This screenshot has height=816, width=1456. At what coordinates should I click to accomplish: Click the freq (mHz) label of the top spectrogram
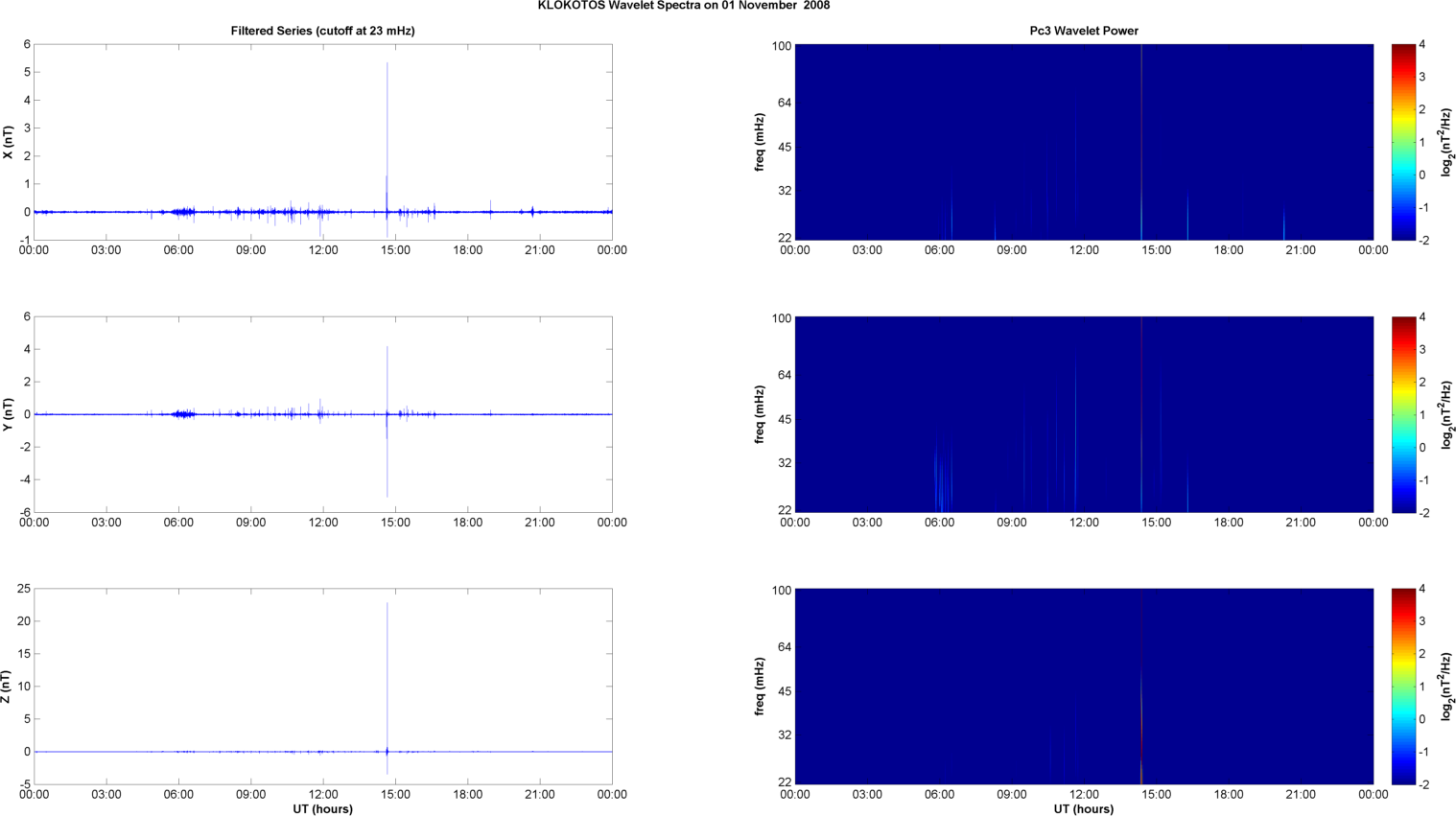pos(760,142)
